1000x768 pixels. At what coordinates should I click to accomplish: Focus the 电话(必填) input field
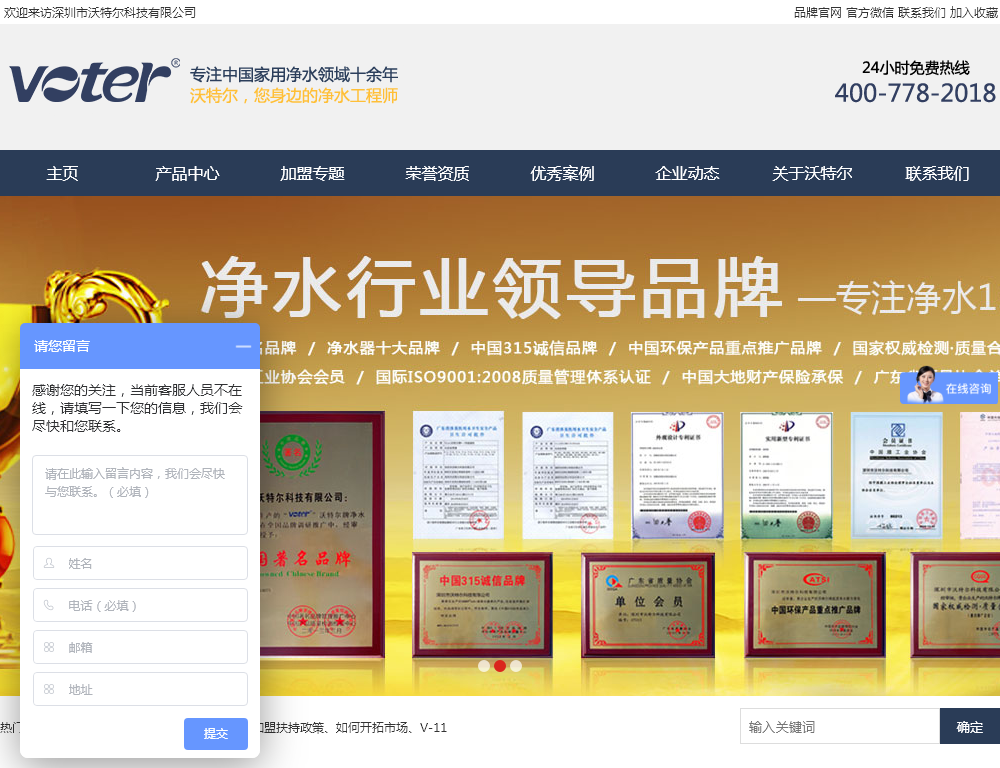(140, 605)
